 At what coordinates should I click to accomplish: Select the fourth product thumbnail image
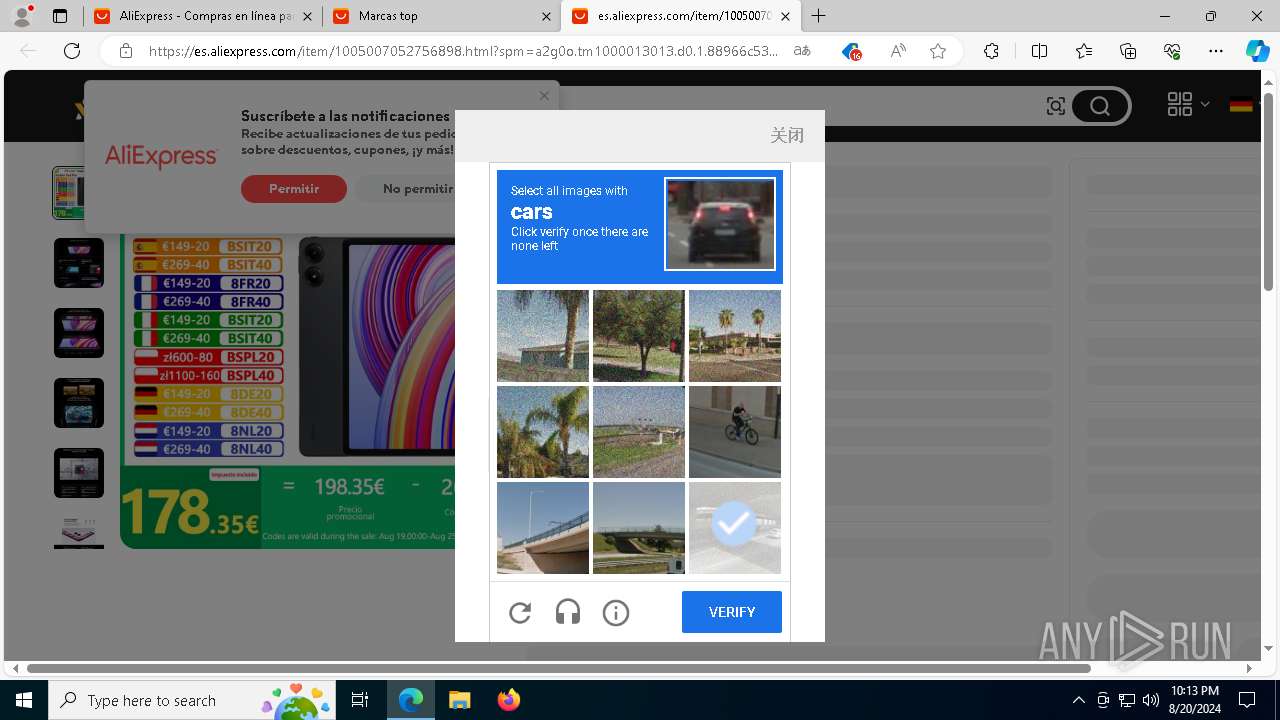(x=79, y=403)
